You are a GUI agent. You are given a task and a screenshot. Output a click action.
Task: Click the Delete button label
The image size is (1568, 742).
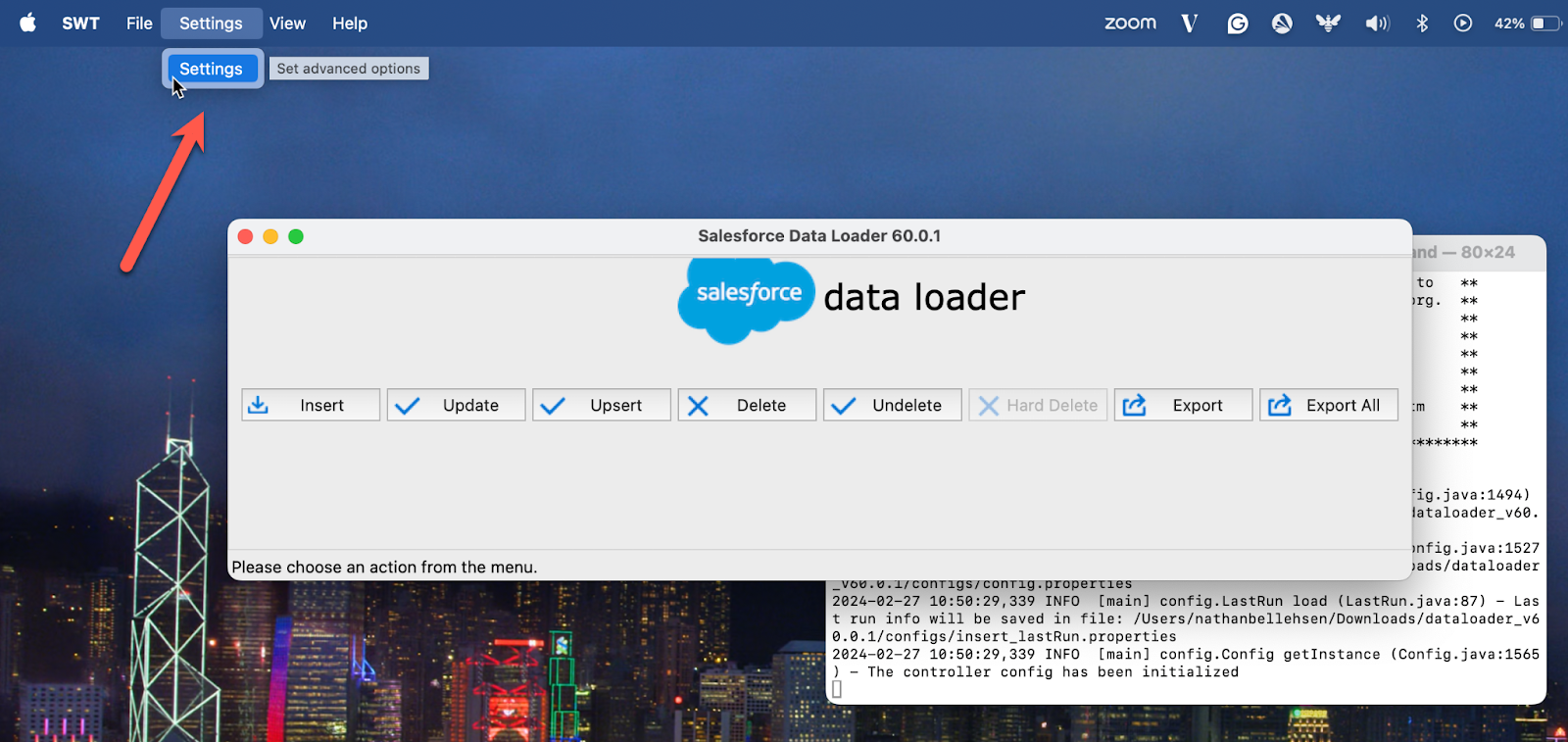click(x=761, y=405)
